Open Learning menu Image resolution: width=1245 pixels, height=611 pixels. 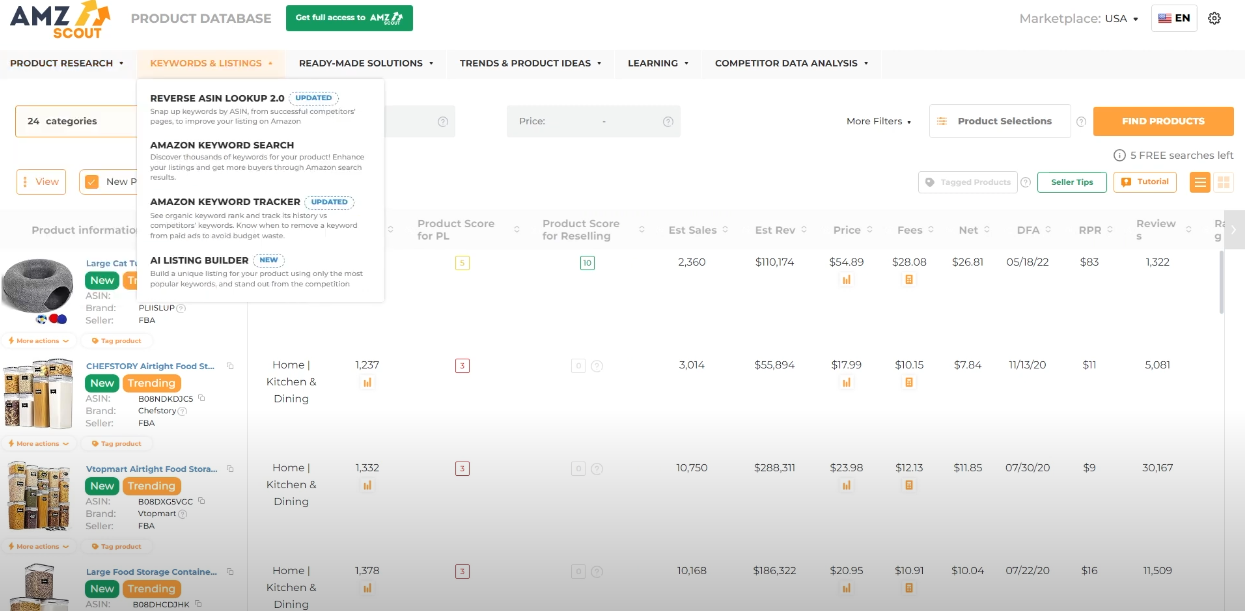(x=658, y=63)
